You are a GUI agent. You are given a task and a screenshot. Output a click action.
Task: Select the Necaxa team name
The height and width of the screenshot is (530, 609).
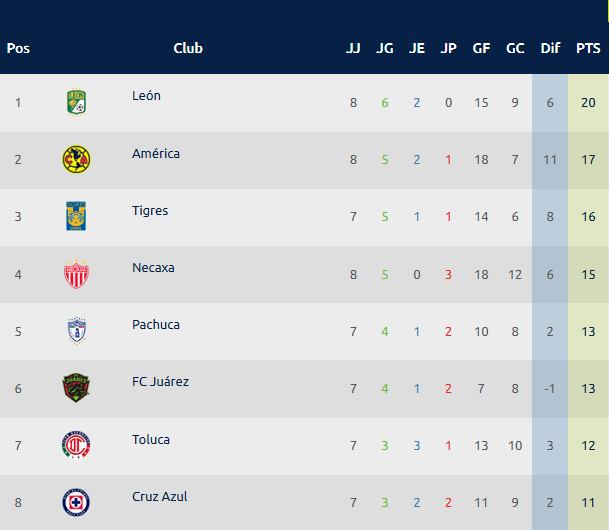click(153, 268)
